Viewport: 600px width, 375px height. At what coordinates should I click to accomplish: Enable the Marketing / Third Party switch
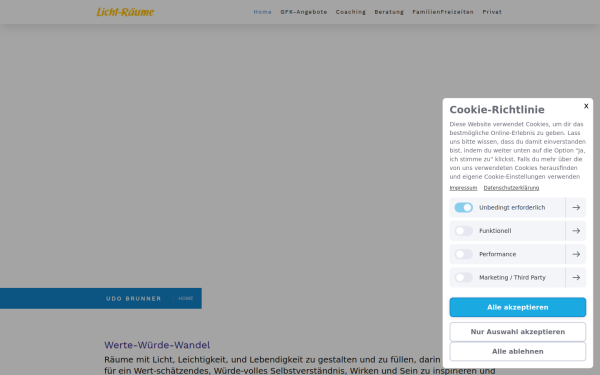[x=463, y=277]
